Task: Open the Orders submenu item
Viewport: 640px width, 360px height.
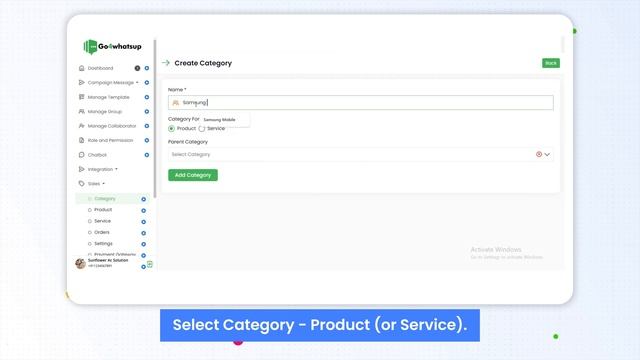Action: 102,232
